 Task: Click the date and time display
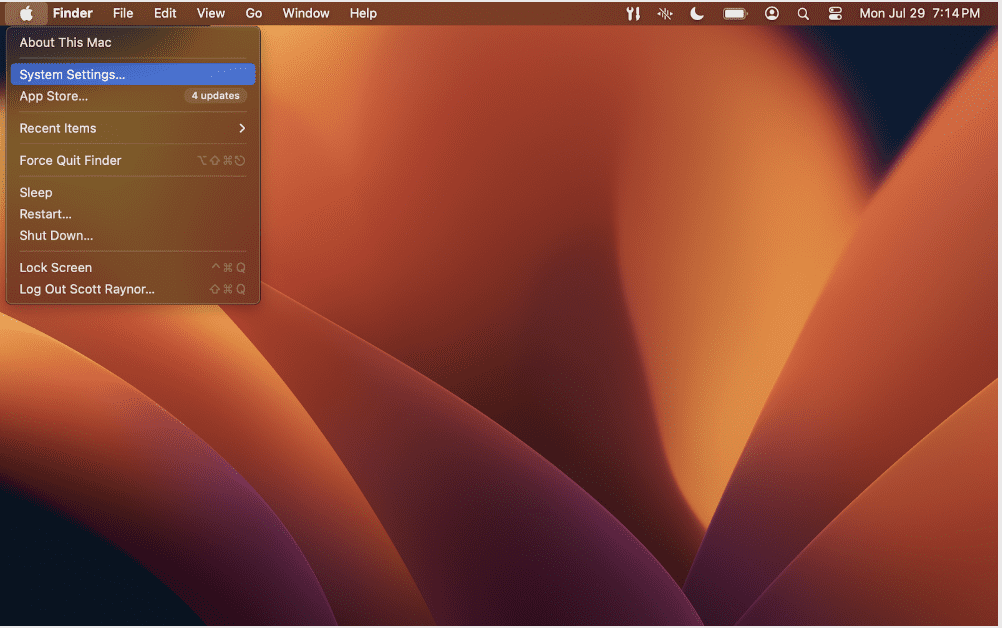[x=919, y=13]
